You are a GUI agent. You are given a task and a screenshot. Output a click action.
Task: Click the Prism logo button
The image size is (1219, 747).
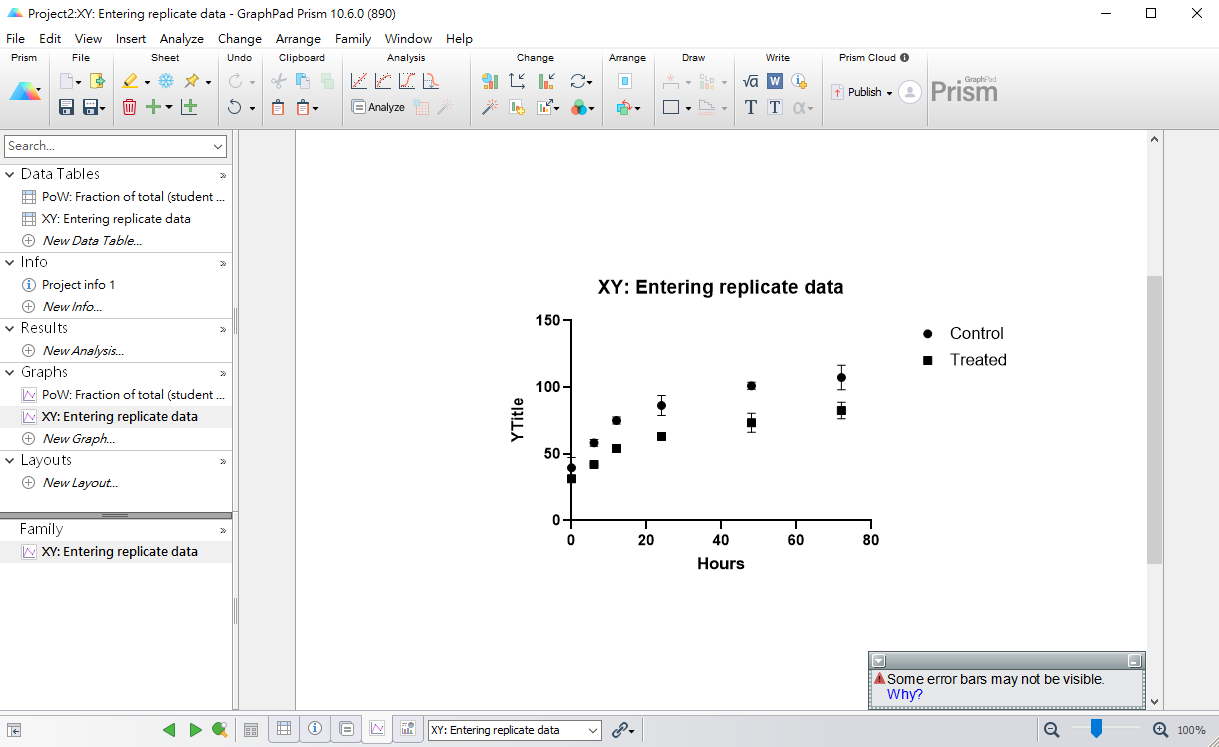point(25,92)
